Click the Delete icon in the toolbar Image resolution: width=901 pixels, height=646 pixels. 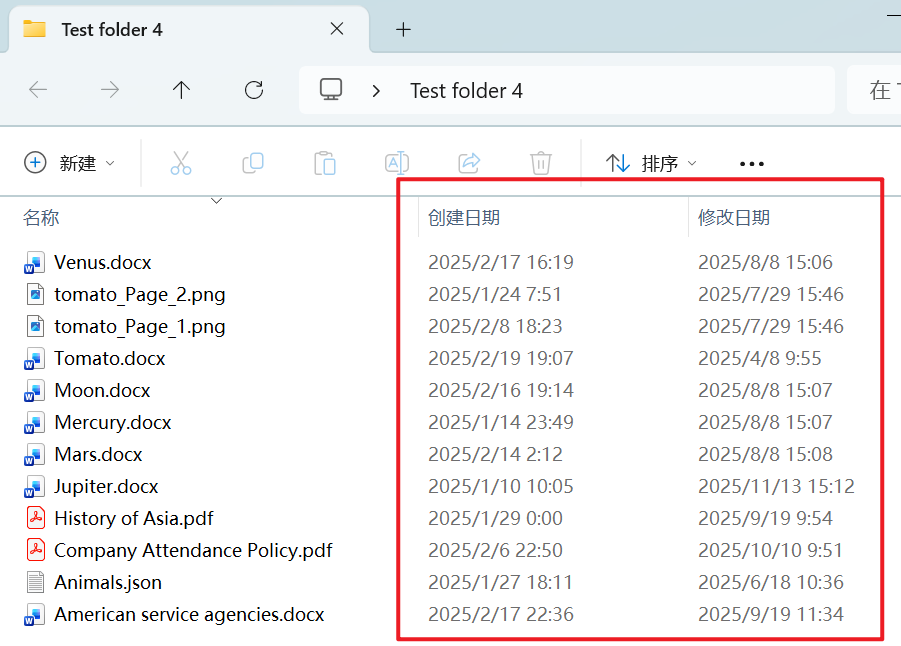540,162
